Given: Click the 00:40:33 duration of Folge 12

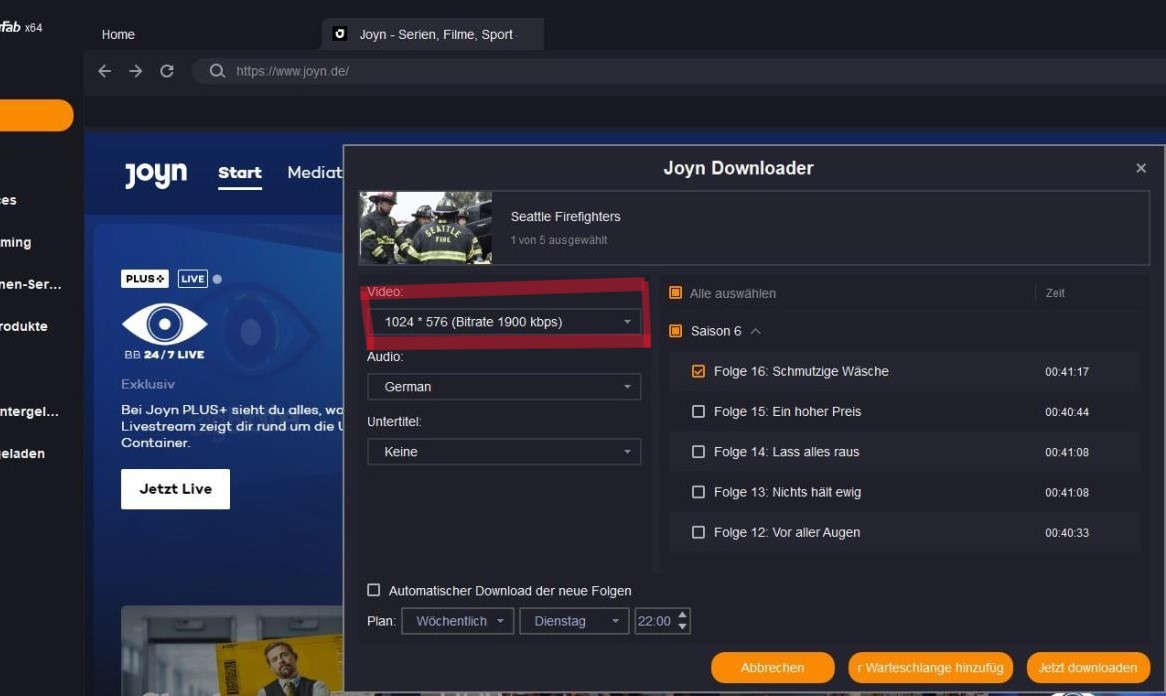Looking at the screenshot, I should [1066, 533].
